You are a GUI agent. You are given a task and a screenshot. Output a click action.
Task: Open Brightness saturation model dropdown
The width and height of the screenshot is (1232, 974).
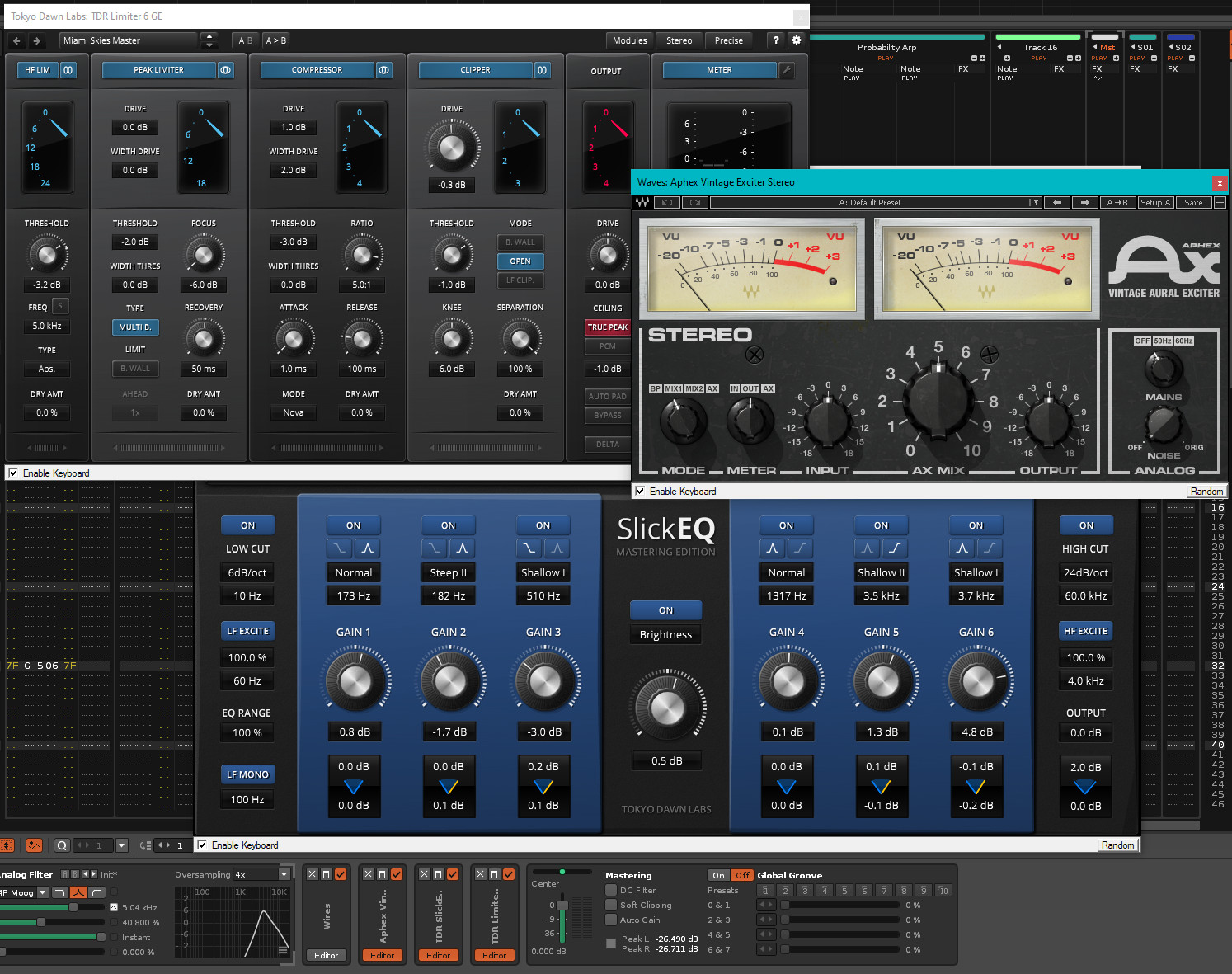click(665, 634)
